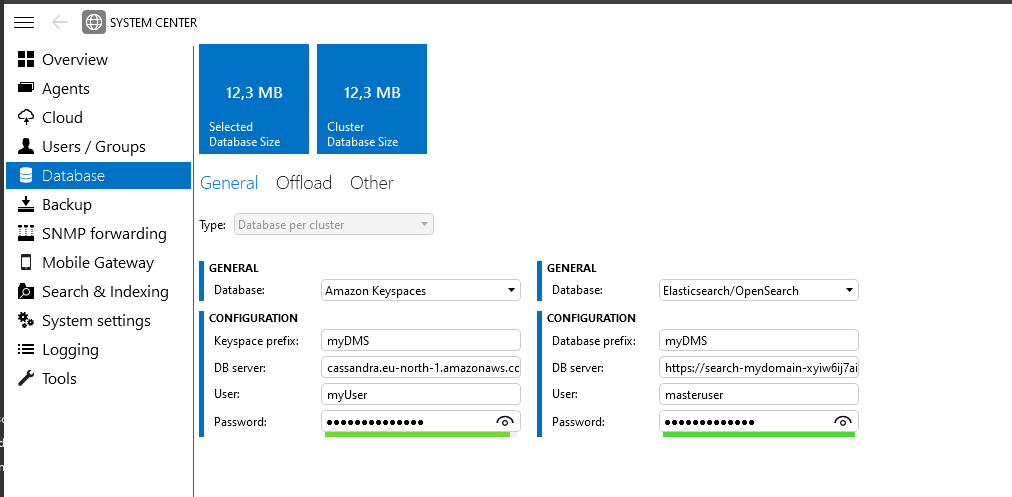
Task: Show the Amazon Keyspaces password
Action: pos(505,422)
